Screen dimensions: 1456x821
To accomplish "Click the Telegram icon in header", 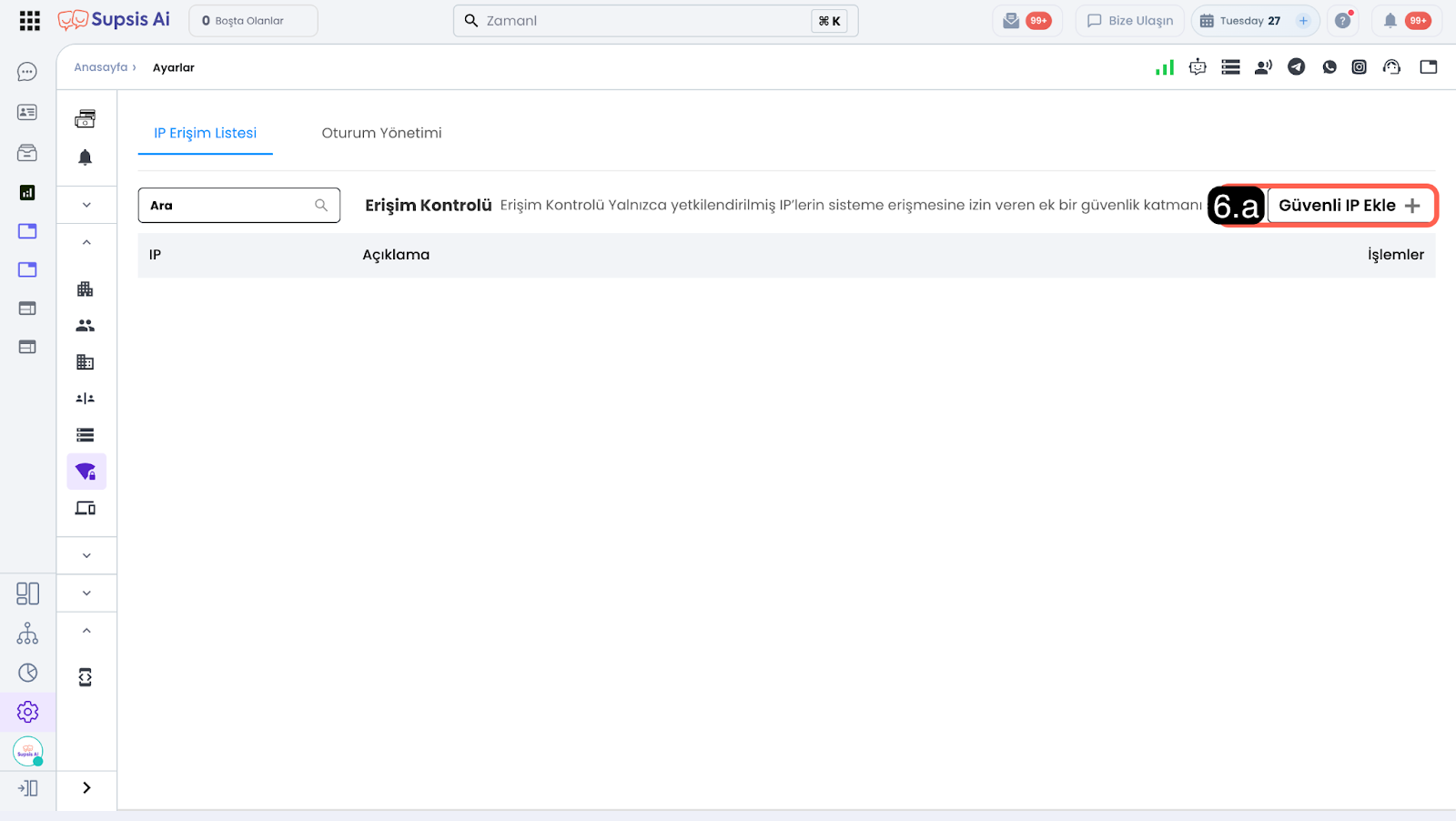I will 1296,66.
